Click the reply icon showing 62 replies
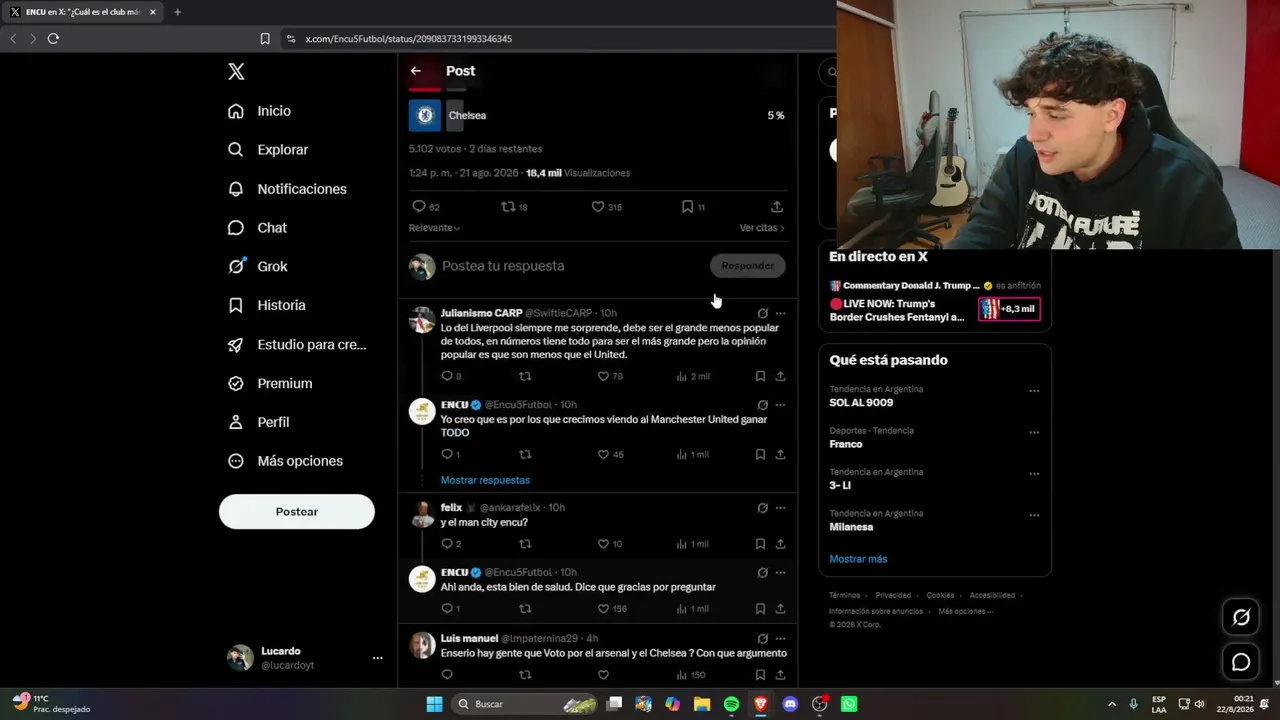1280x720 pixels. (419, 207)
